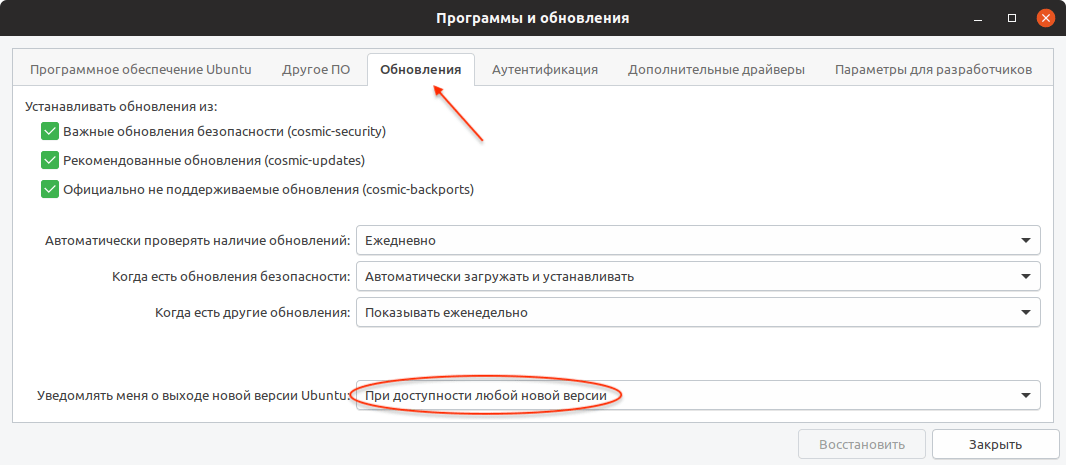
Task: Switch to Параметры для разработчиков tab
Action: 933,70
